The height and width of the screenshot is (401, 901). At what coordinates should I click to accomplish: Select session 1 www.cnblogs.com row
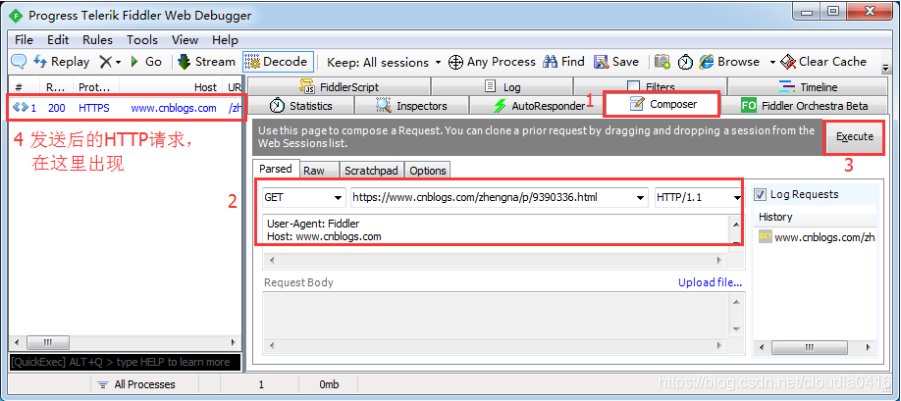(126, 107)
